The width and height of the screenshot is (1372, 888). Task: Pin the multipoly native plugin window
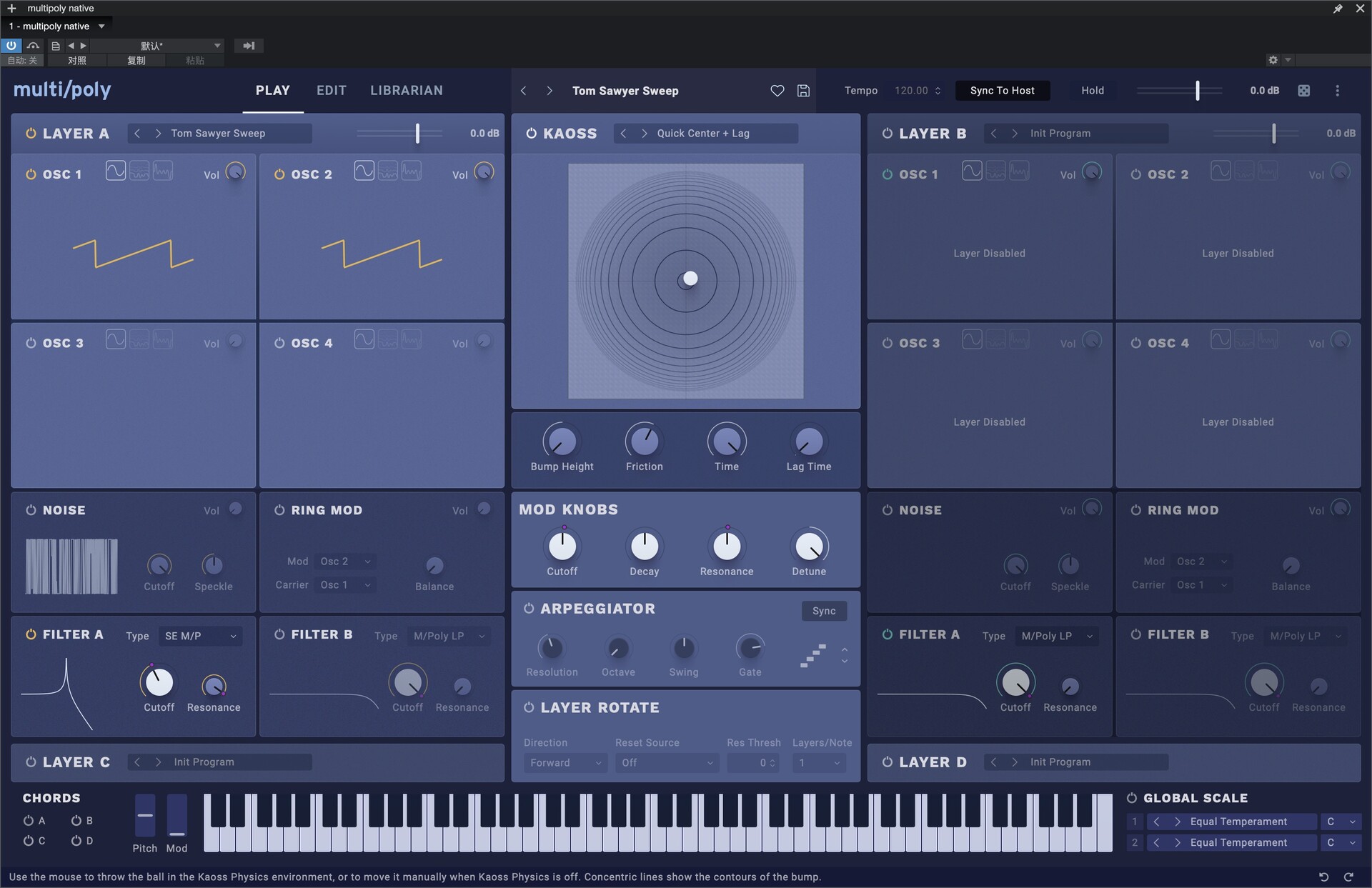(1337, 9)
